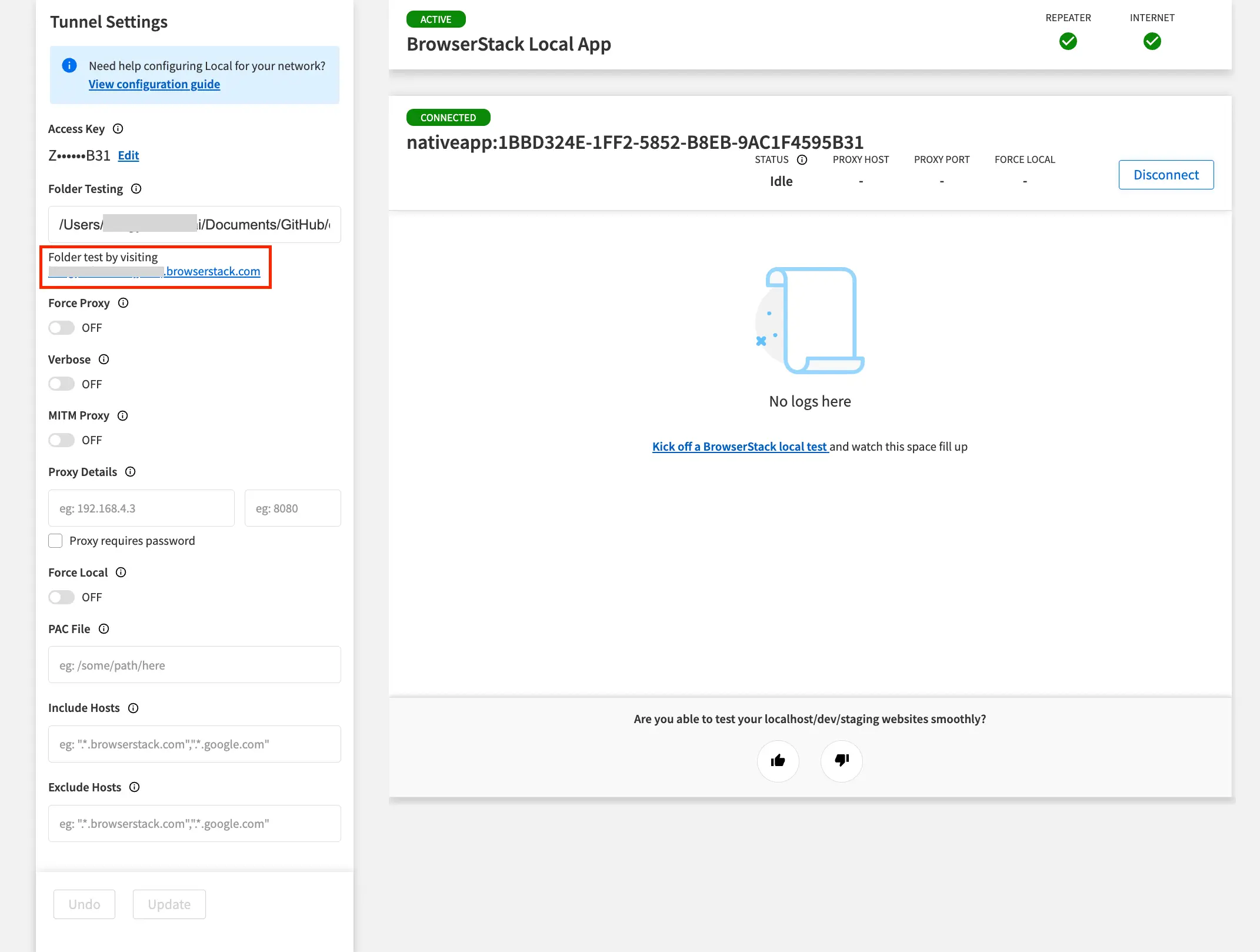Screen dimensions: 1260x952
Task: Click the View configuration guide link
Action: (x=154, y=84)
